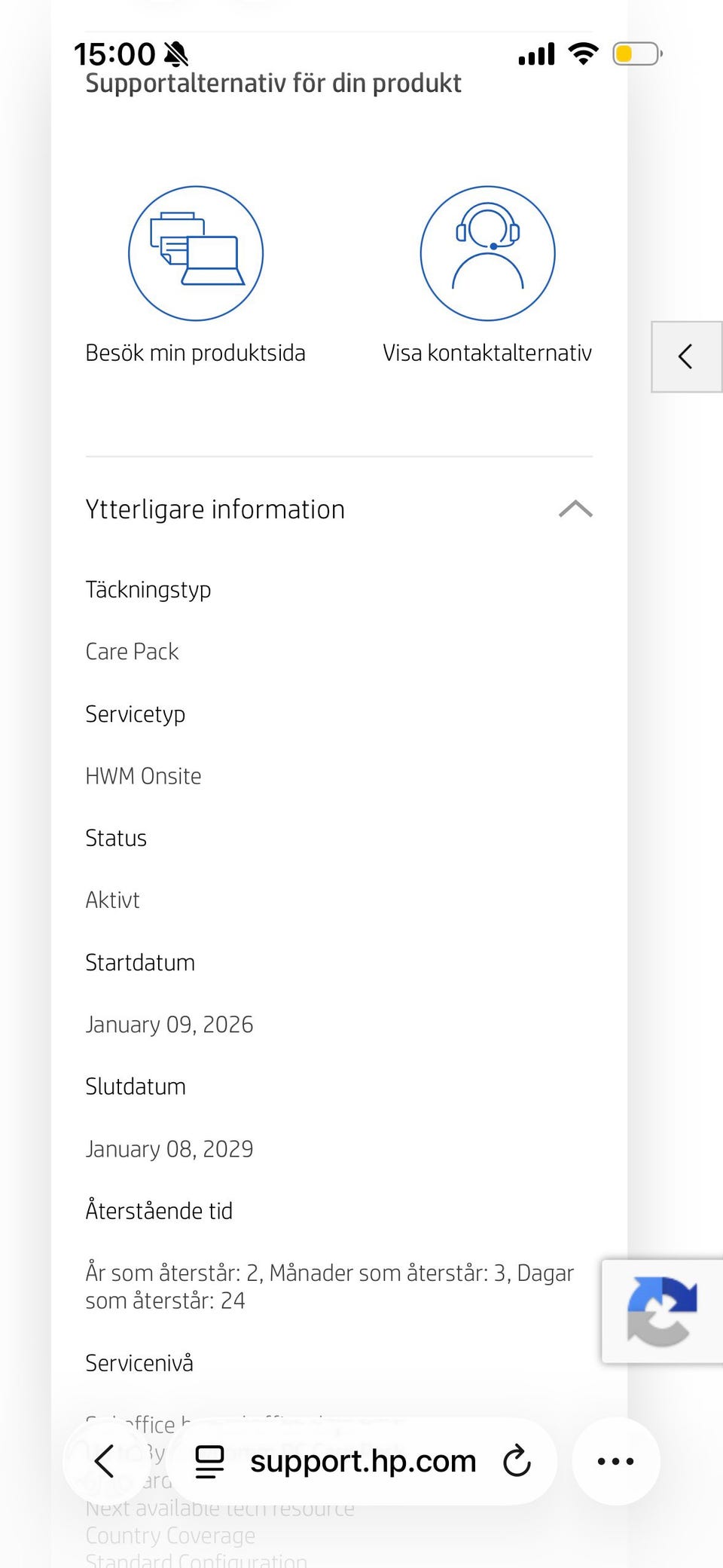Tap the HWM Onsite service type text
The width and height of the screenshot is (723, 1568).
pyautogui.click(x=144, y=775)
